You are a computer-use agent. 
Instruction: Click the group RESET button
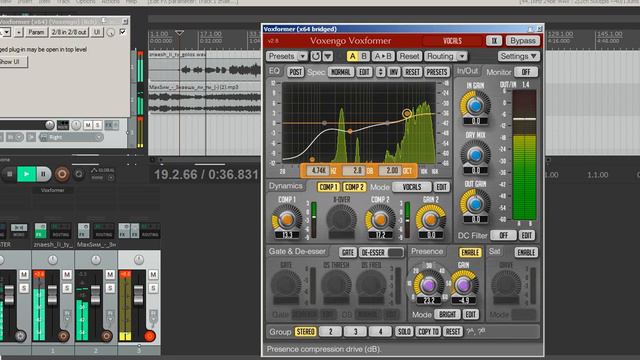coord(453,331)
